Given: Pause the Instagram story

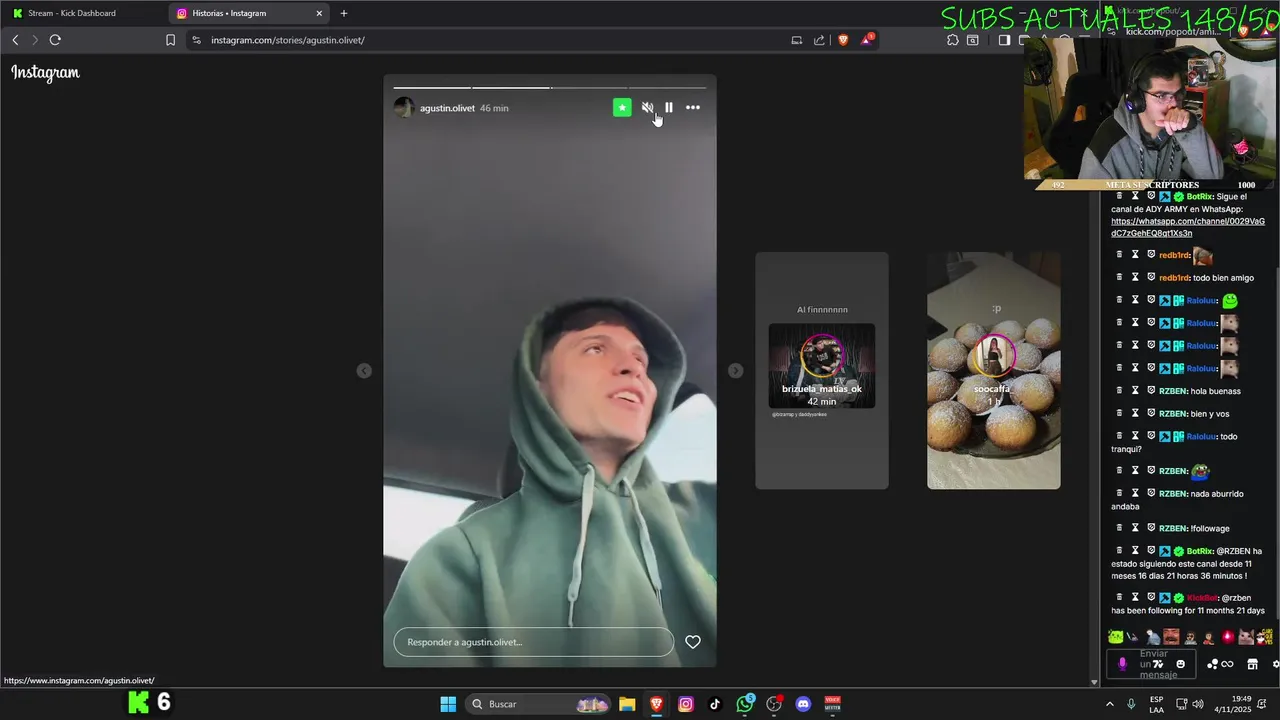Looking at the screenshot, I should pyautogui.click(x=669, y=107).
